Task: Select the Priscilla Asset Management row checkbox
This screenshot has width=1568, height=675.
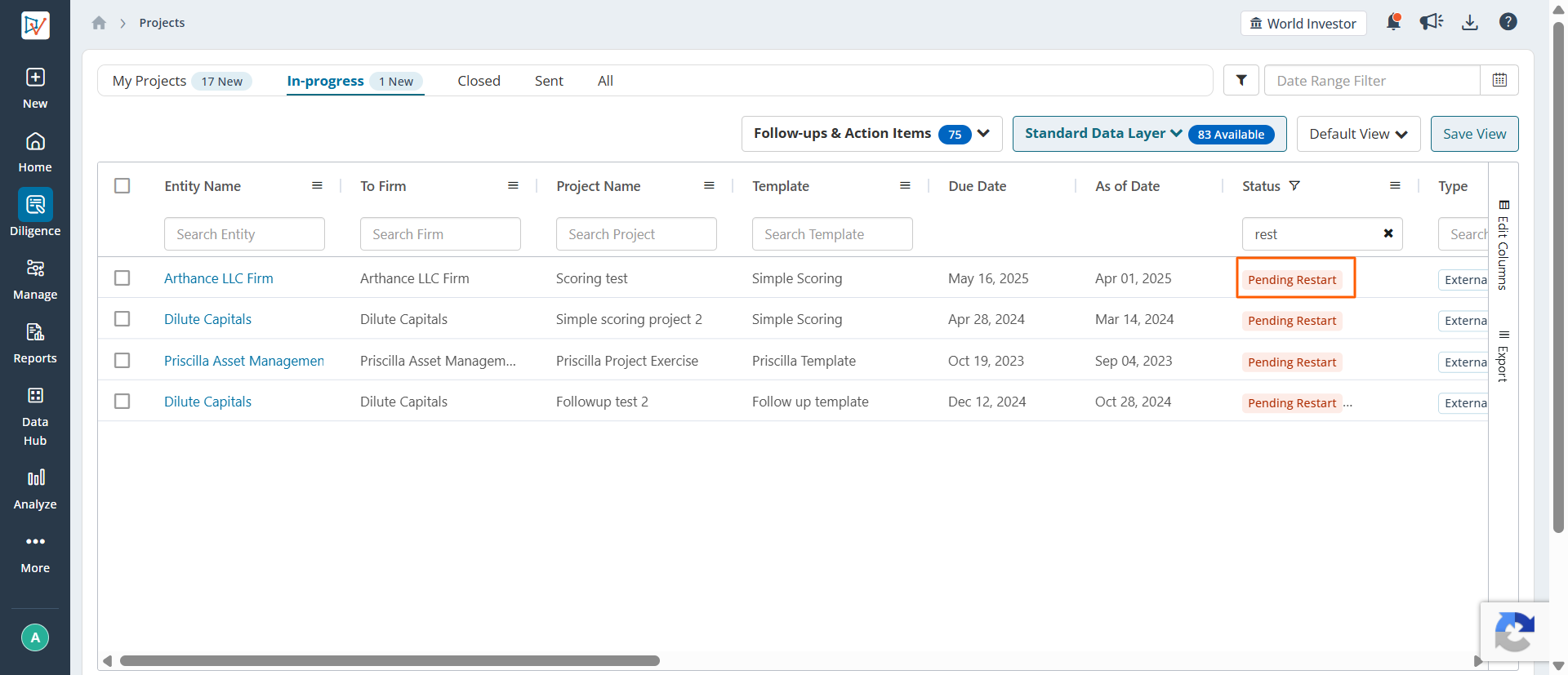Action: 122,361
